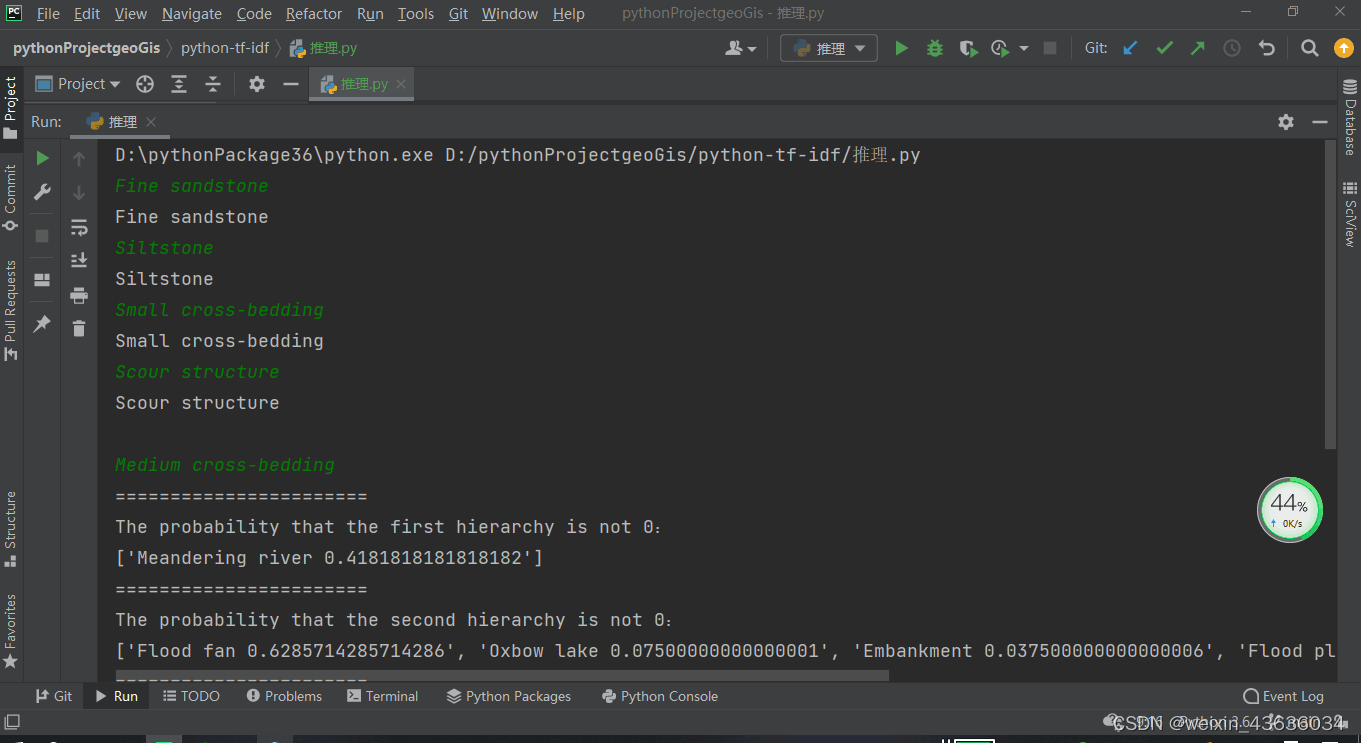The width and height of the screenshot is (1361, 743).
Task: Commit changes with green checkmark
Action: tap(1164, 48)
